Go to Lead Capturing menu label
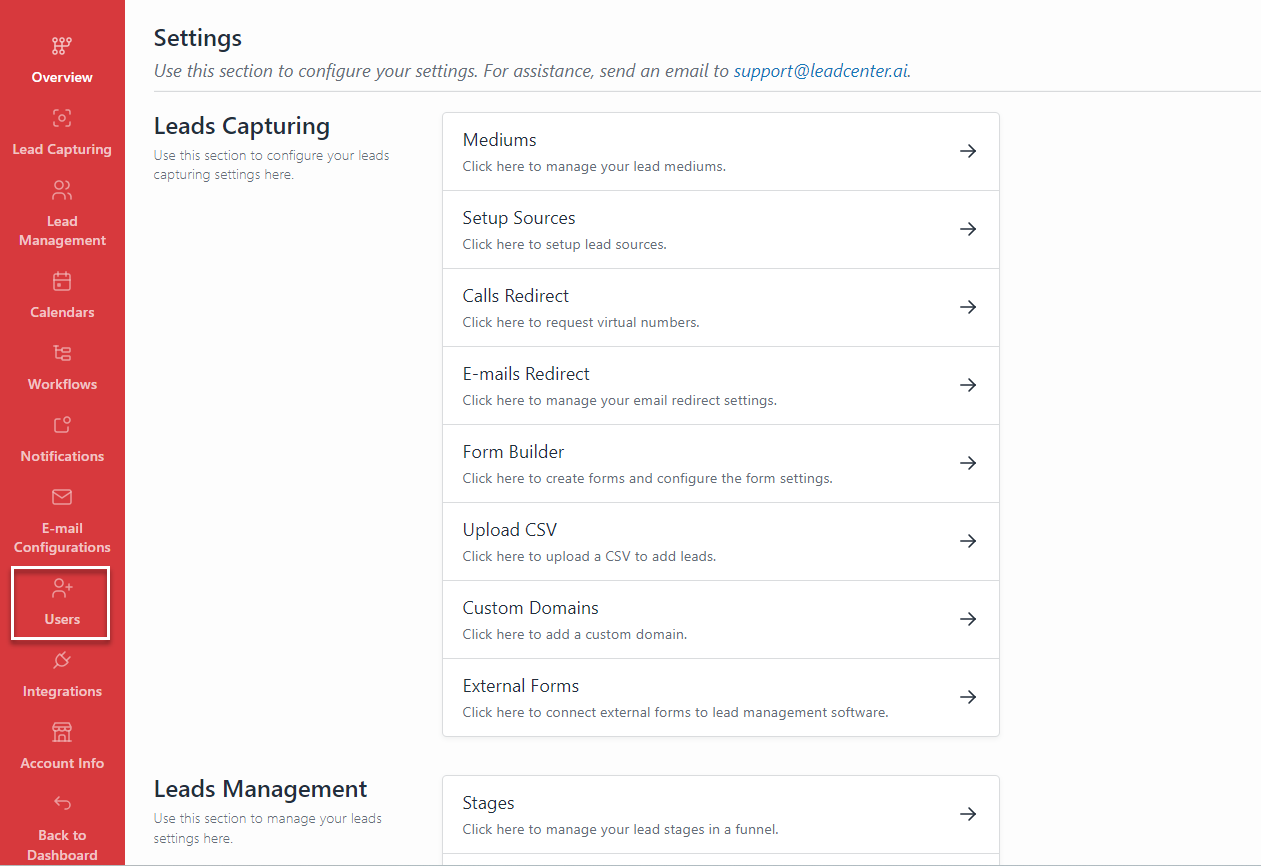This screenshot has height=866, width=1261. pos(62,149)
